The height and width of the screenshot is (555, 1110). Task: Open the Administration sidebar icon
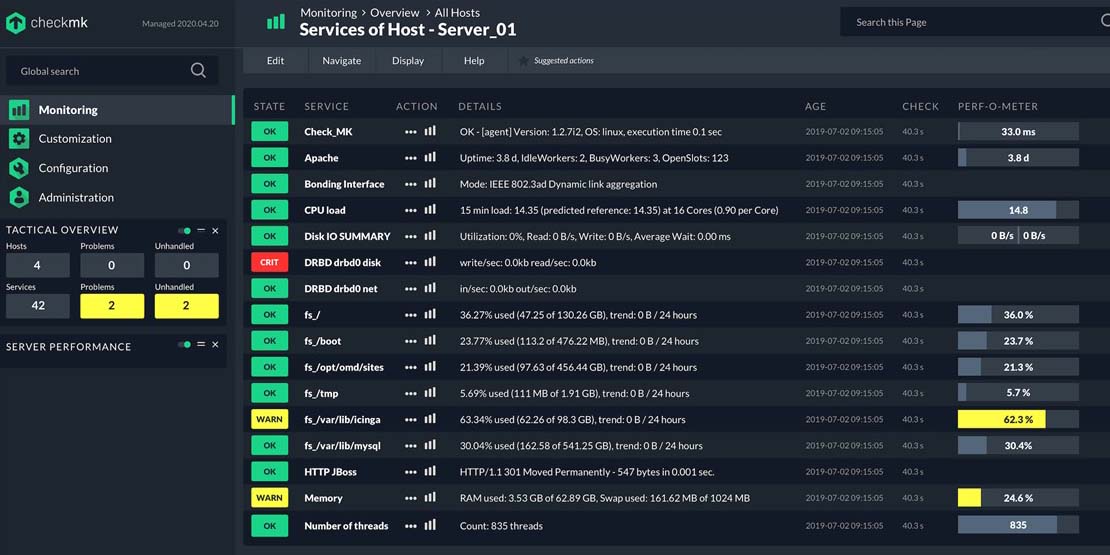(19, 198)
